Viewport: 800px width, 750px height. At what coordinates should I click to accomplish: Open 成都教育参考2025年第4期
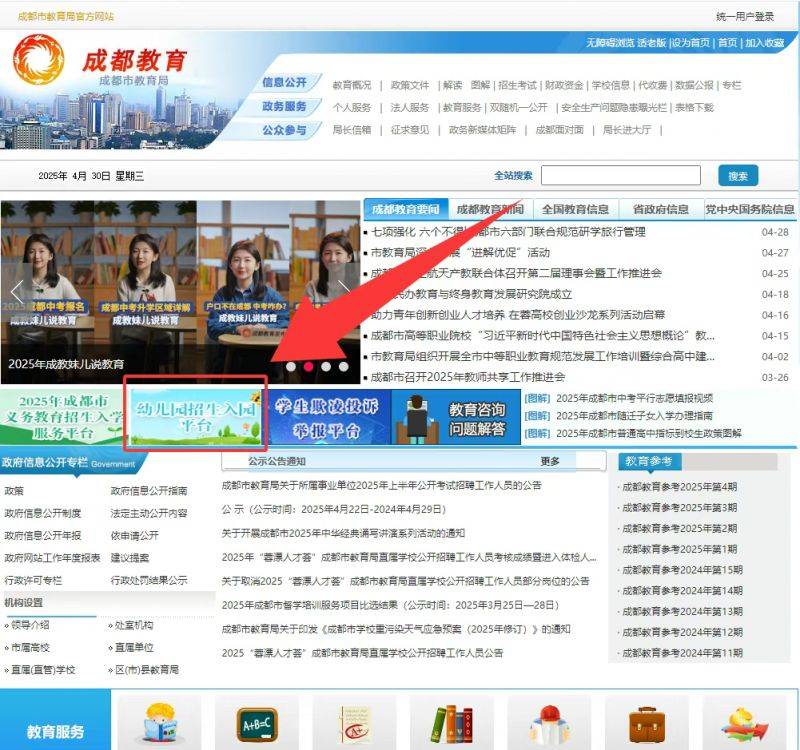pos(680,487)
